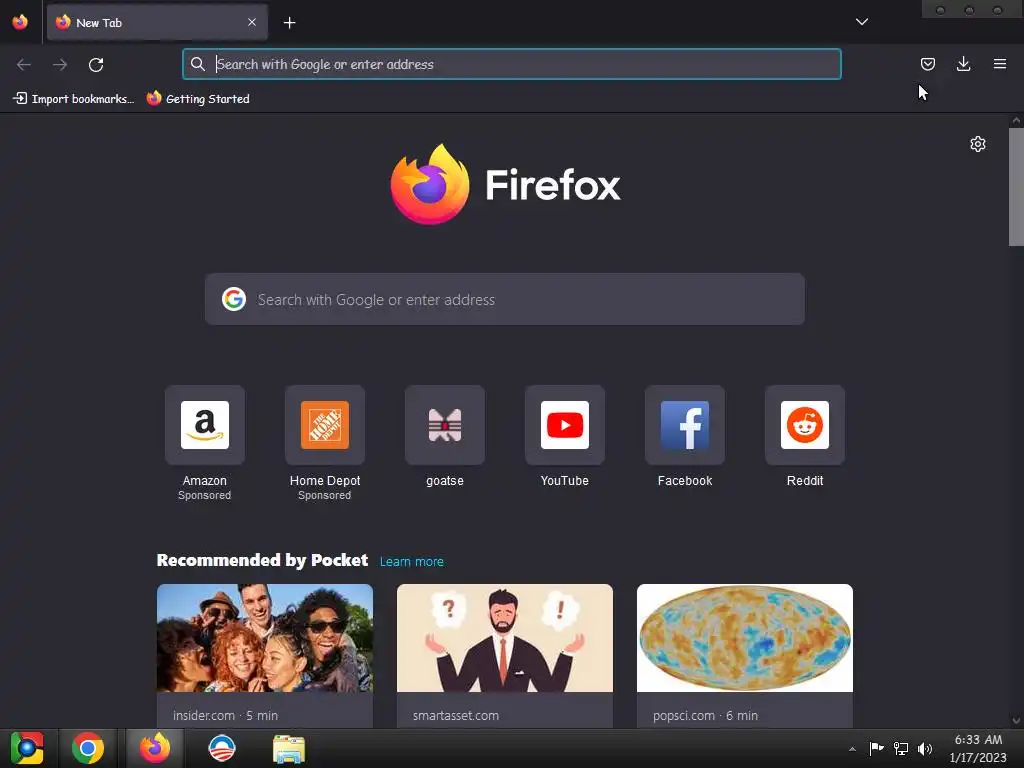Screen dimensions: 1024x768
Task: Click the volume speaker tray icon
Action: [x=925, y=748]
